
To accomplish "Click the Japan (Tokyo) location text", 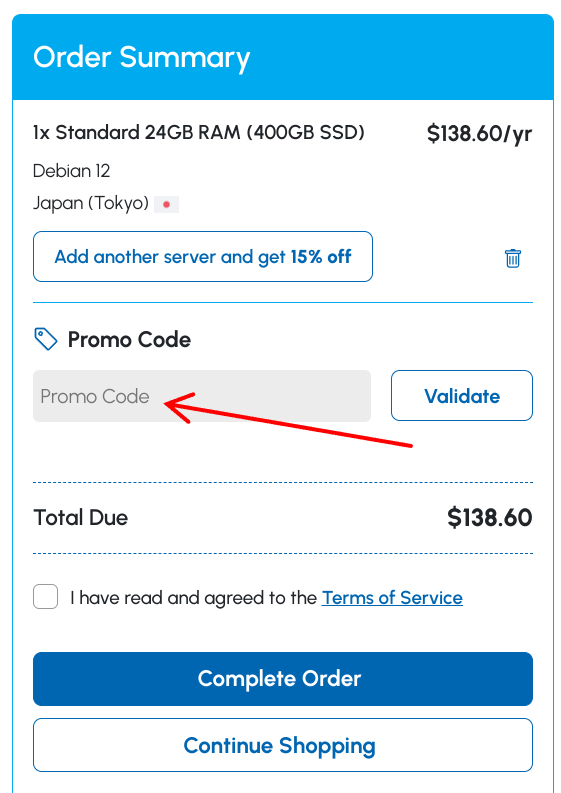I will pos(91,203).
